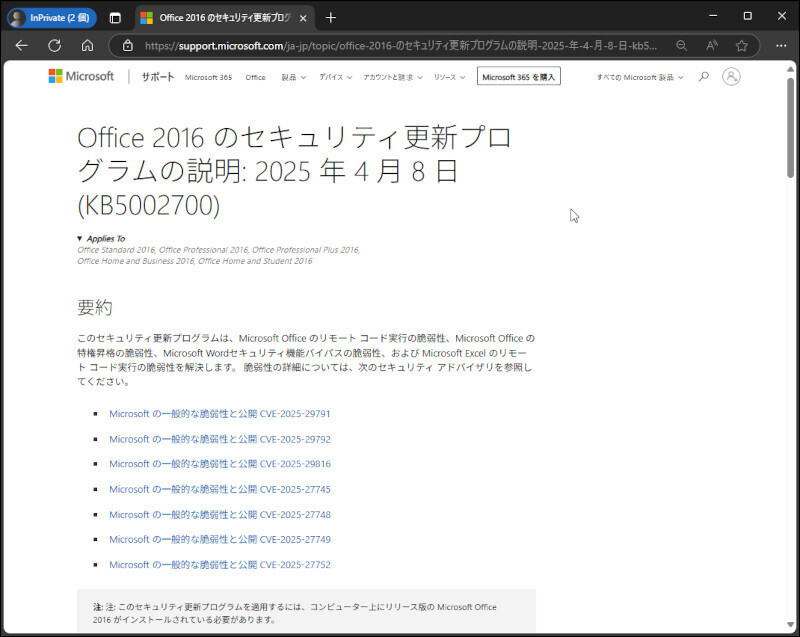Click the scrollbar down arrow
This screenshot has height=637, width=800.
click(x=790, y=625)
